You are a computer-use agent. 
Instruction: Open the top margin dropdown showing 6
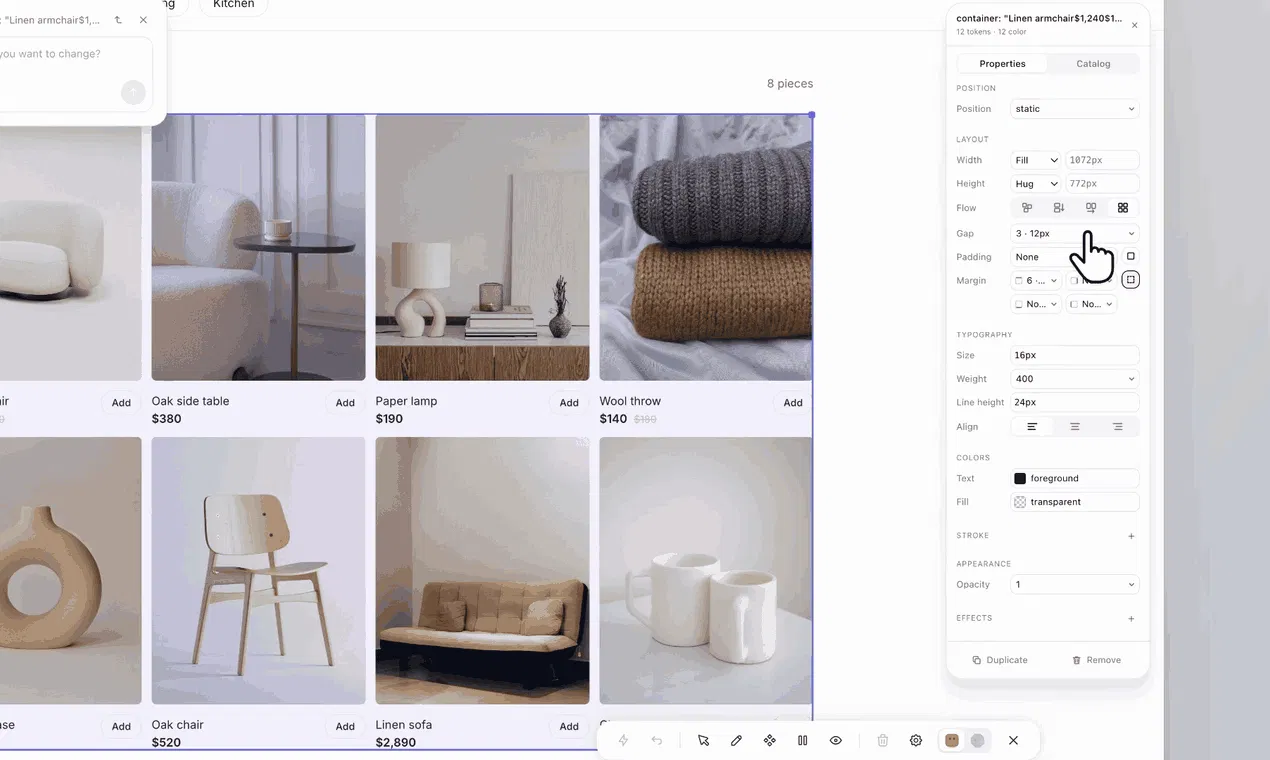click(x=1036, y=281)
